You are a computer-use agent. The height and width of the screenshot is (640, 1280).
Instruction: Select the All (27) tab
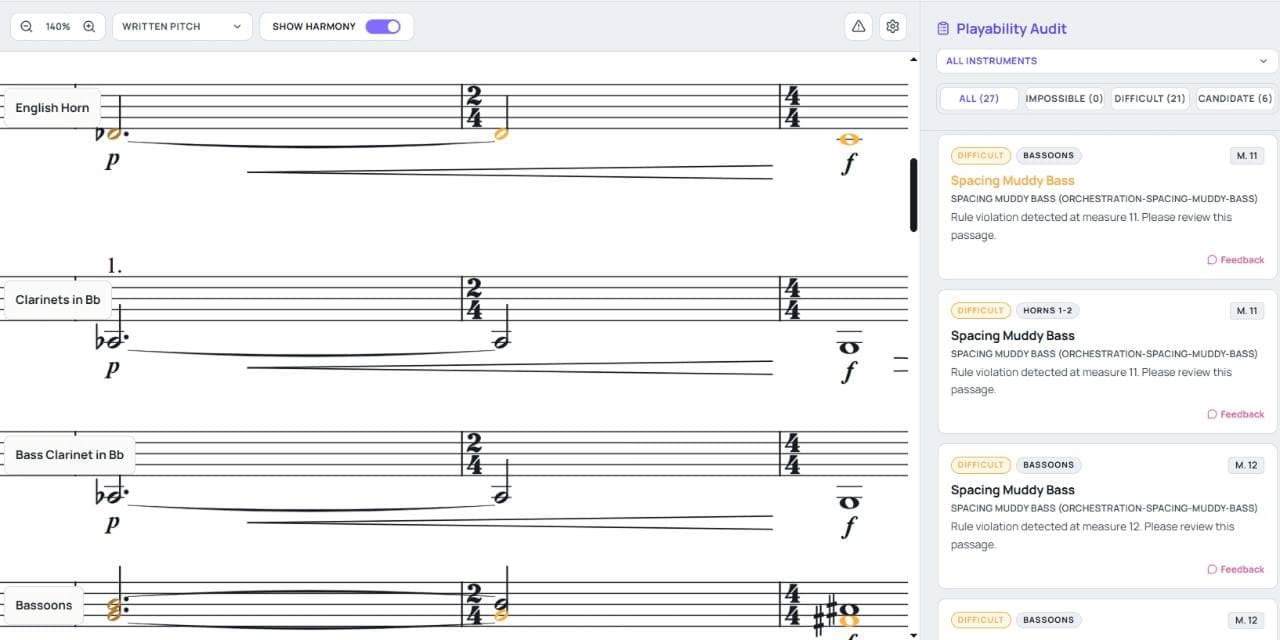(x=978, y=99)
